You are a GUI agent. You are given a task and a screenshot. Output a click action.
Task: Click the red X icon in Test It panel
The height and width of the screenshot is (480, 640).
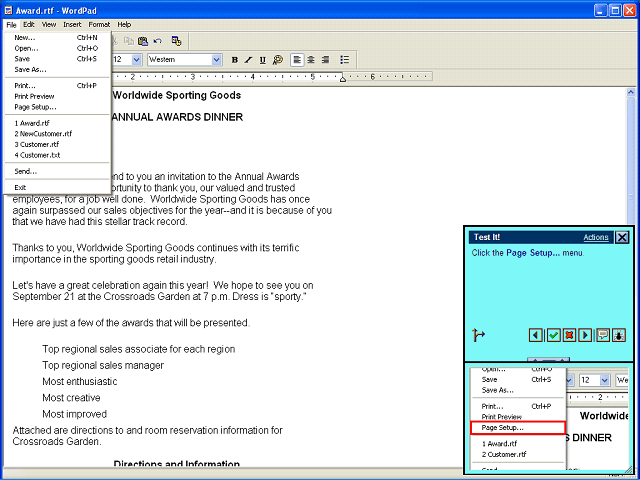(x=569, y=335)
